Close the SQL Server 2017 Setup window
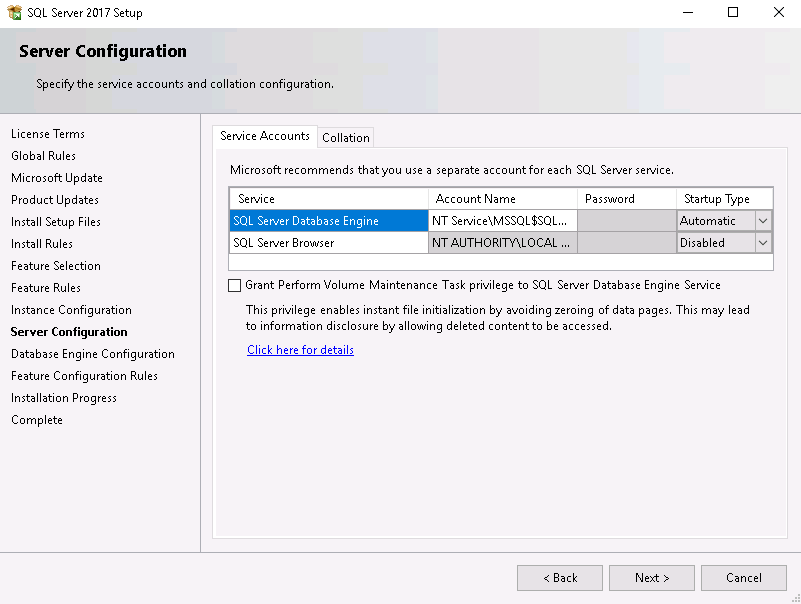 point(779,12)
